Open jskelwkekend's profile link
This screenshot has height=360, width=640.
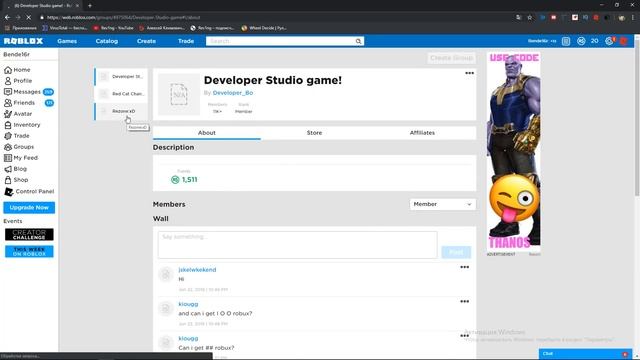[197, 270]
